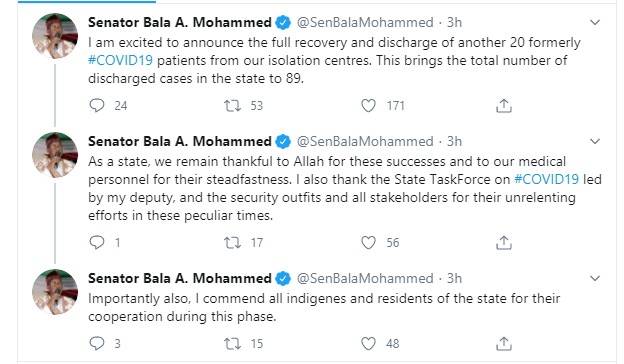Retweet the first tweet with 53 retweets
The image size is (624, 364).
pos(232,105)
